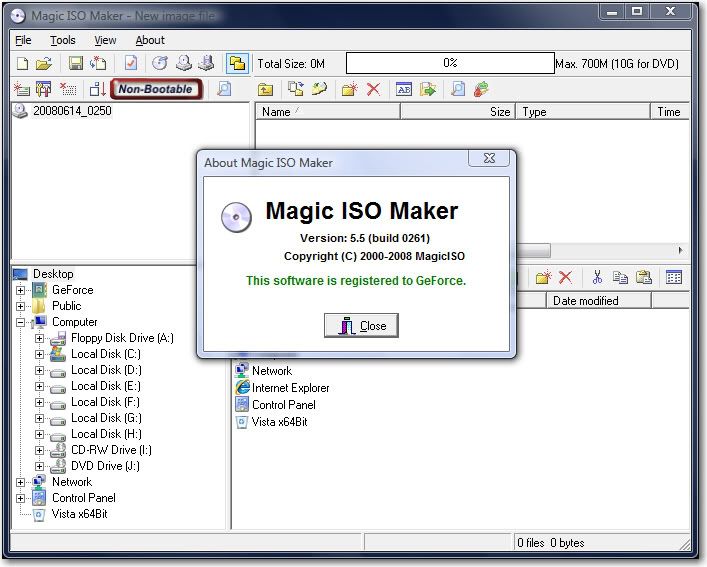
Task: Save the image with the floppy disk icon
Action: pos(76,63)
